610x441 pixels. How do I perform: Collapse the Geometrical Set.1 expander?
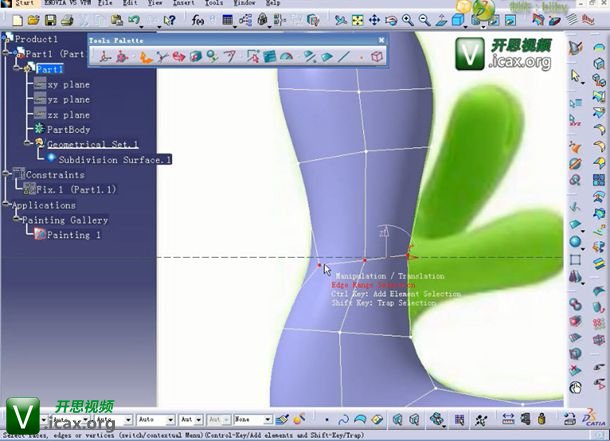click(x=27, y=143)
